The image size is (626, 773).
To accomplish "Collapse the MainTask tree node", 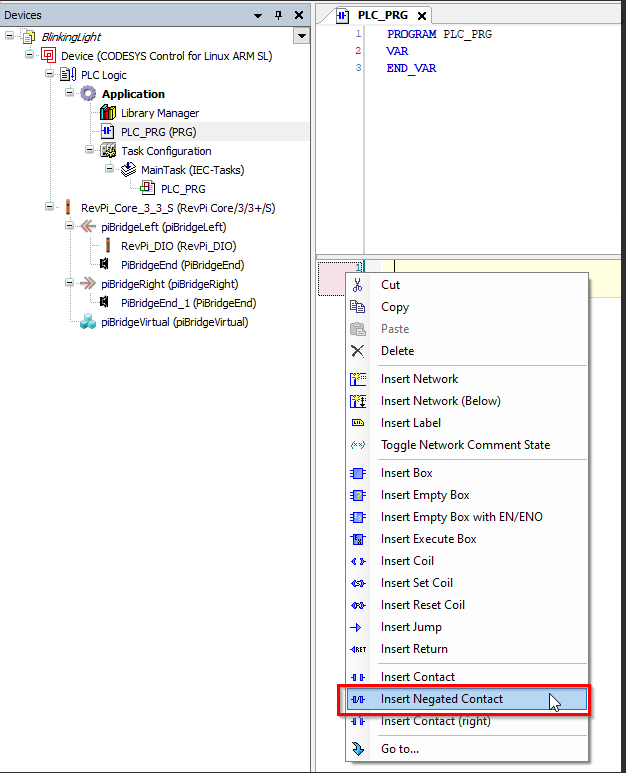I will coord(109,170).
